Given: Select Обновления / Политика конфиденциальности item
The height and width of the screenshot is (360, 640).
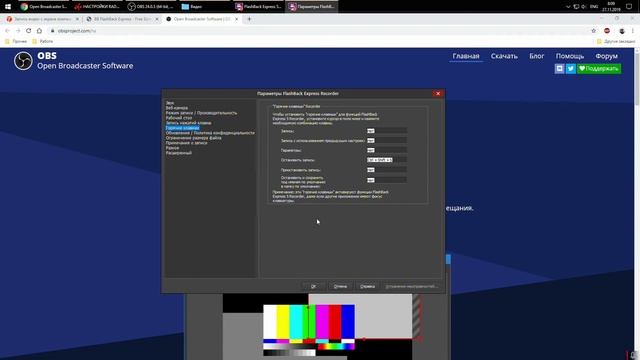Looking at the screenshot, I should click(210, 133).
